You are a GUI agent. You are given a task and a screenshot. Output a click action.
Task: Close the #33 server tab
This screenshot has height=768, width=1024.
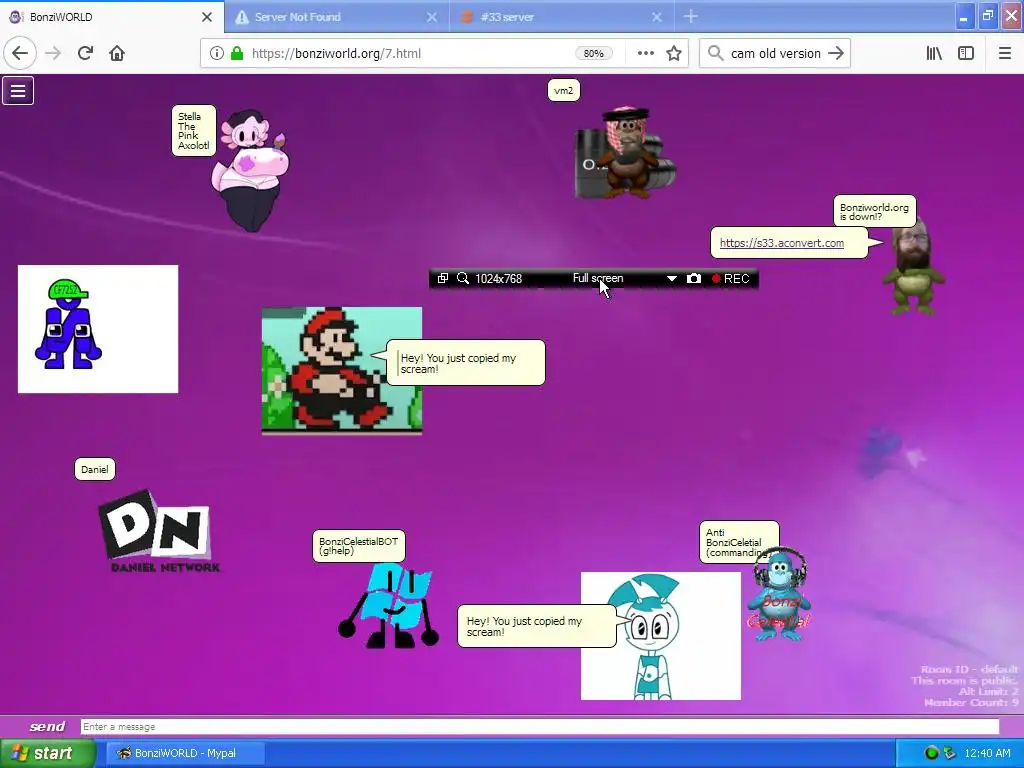point(657,17)
